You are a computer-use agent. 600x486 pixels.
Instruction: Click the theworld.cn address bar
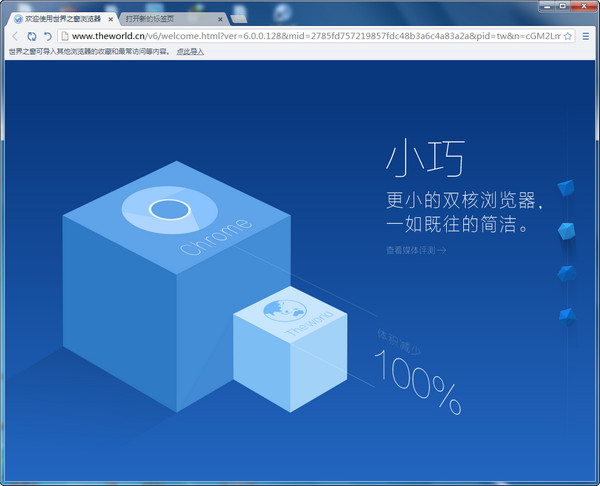(x=300, y=36)
